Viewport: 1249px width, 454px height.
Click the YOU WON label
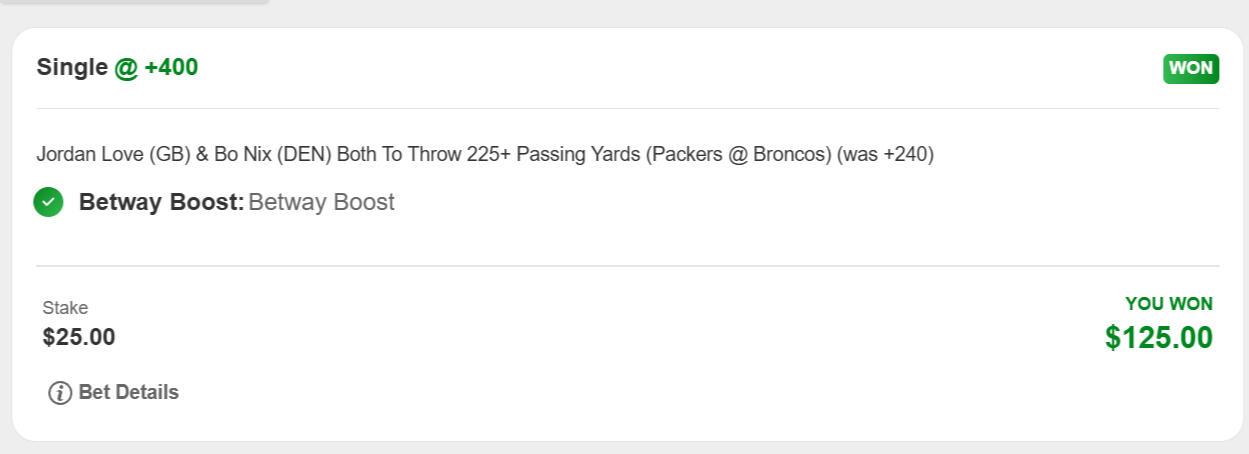[1168, 304]
